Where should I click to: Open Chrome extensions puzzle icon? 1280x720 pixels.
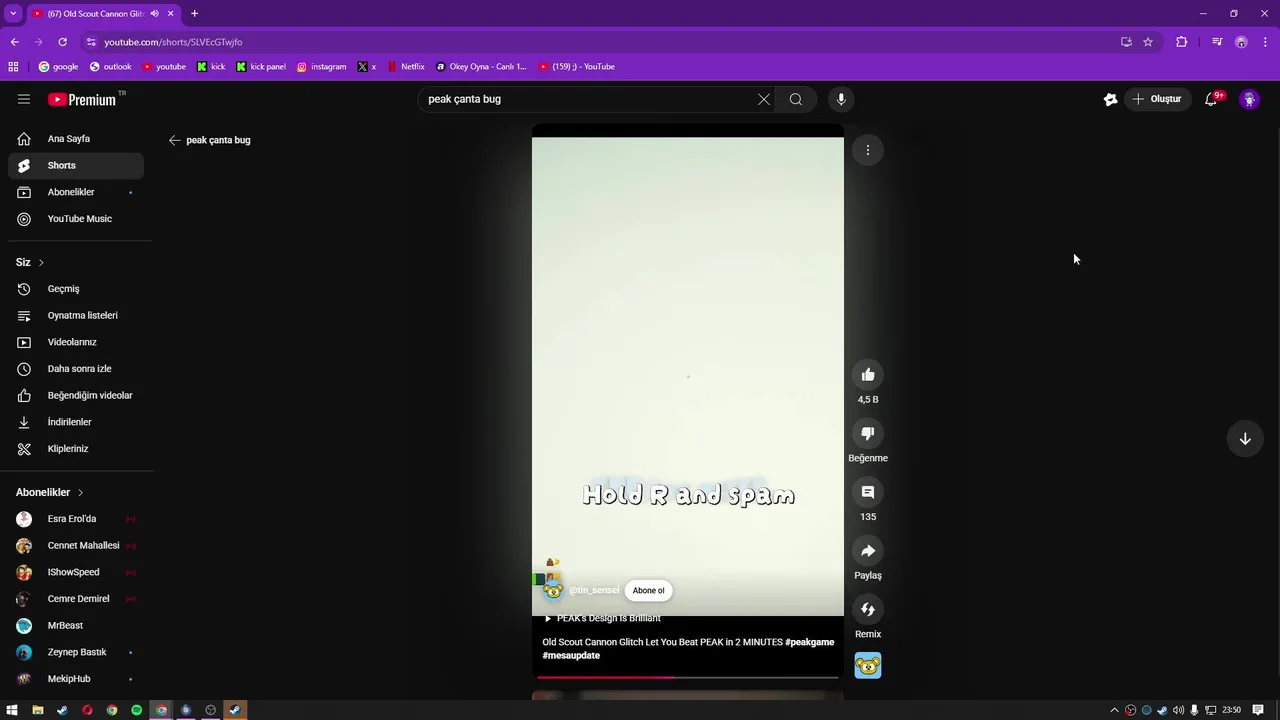coord(1182,42)
